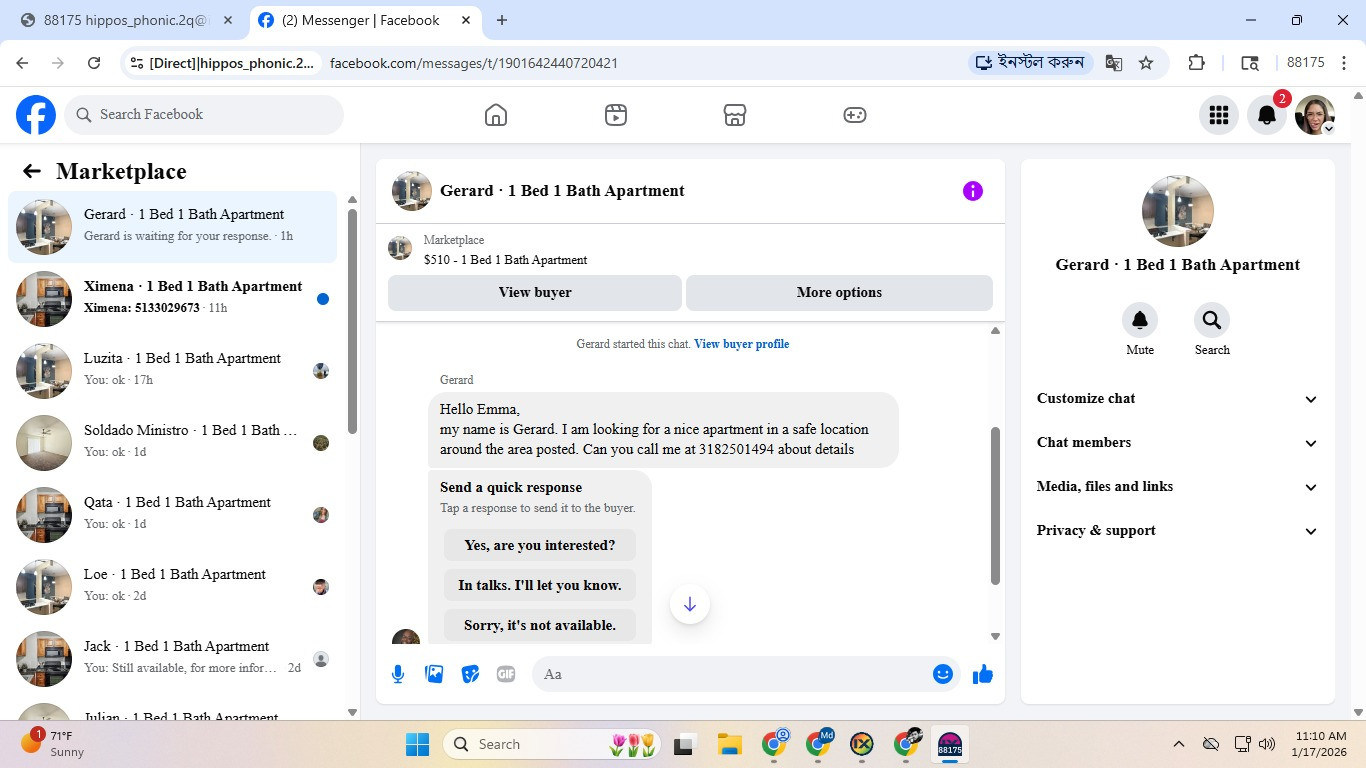
Task: Open Gerard's large profile thumbnail
Action: (1178, 211)
